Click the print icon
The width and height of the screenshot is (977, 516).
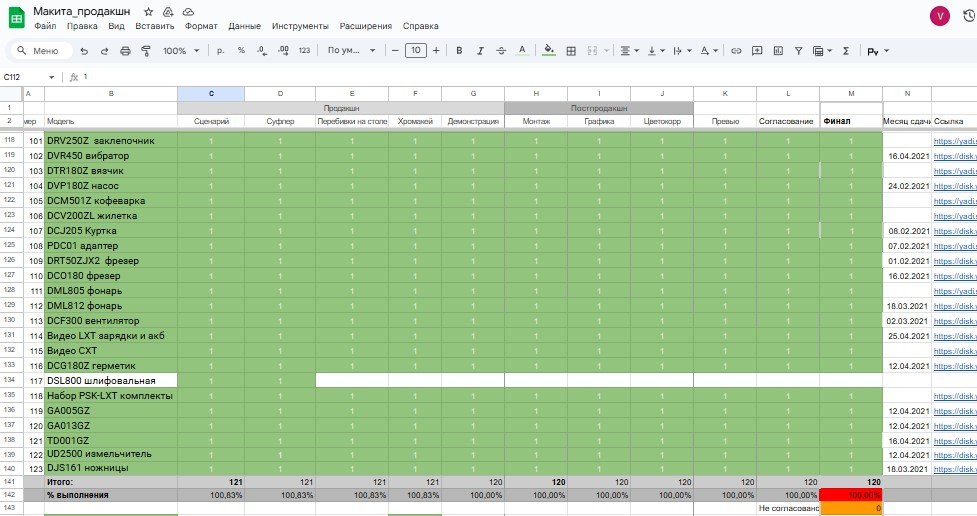[125, 50]
